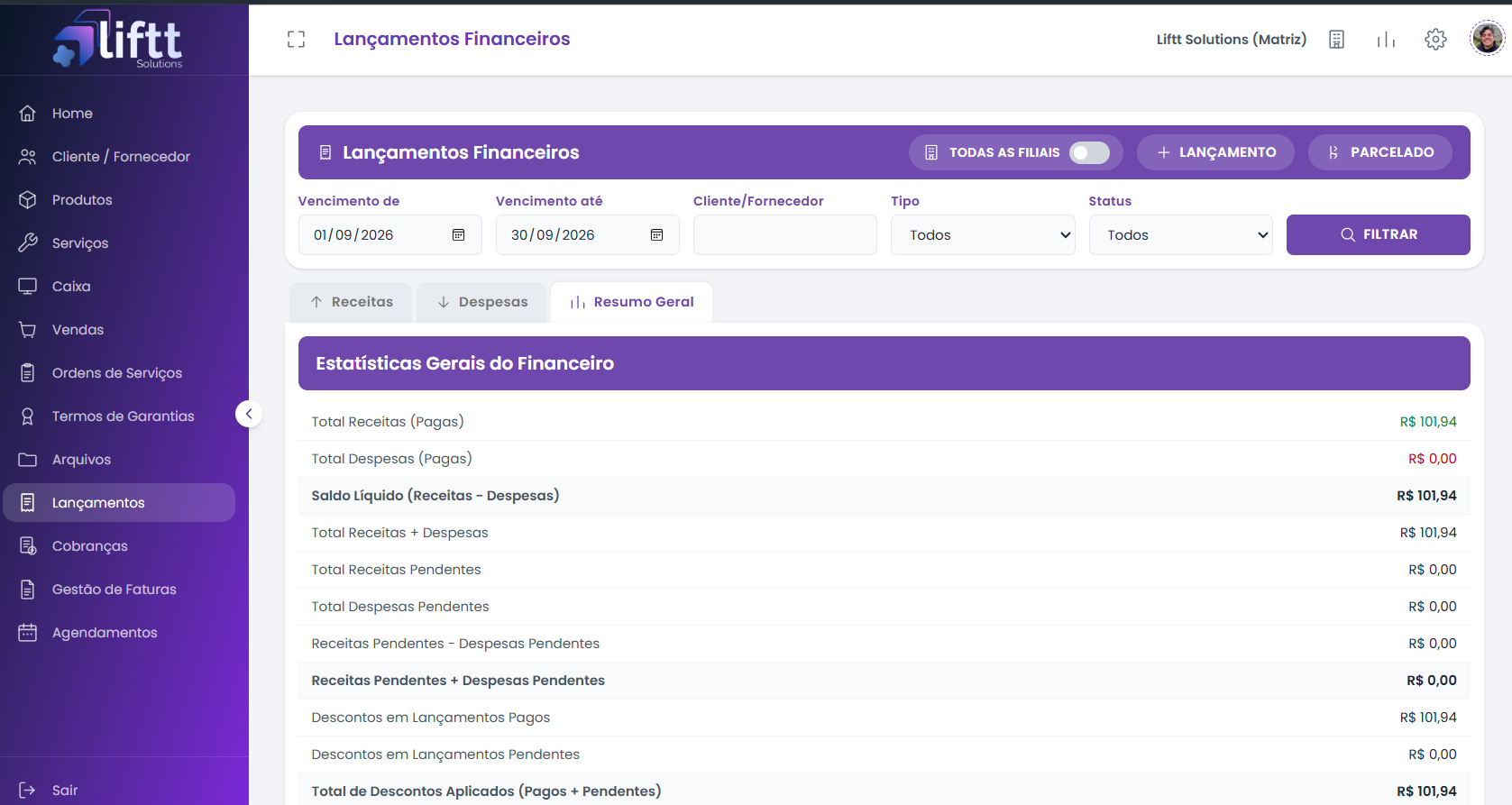Go to Home in the sidebar

pos(72,114)
